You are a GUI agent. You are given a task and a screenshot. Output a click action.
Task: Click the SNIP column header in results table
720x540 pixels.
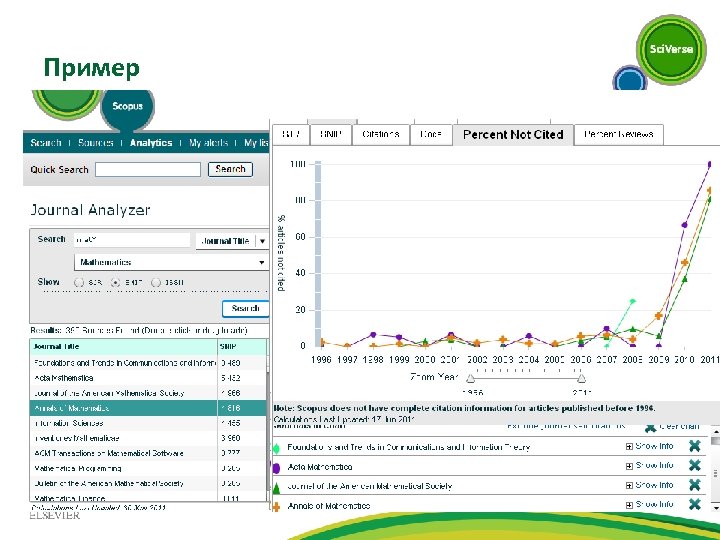(242, 347)
